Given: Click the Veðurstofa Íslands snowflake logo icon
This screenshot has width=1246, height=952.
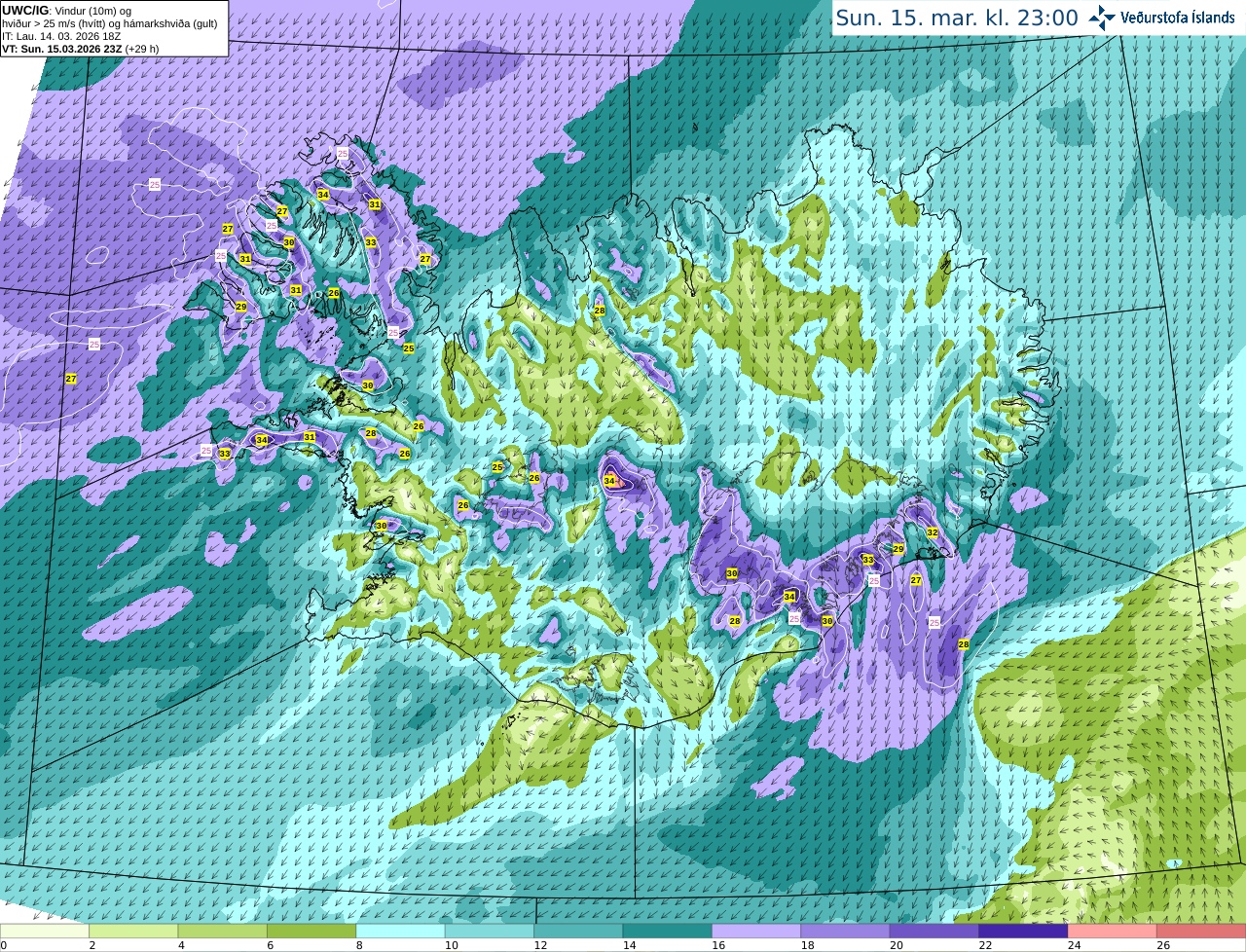Looking at the screenshot, I should pyautogui.click(x=1102, y=18).
